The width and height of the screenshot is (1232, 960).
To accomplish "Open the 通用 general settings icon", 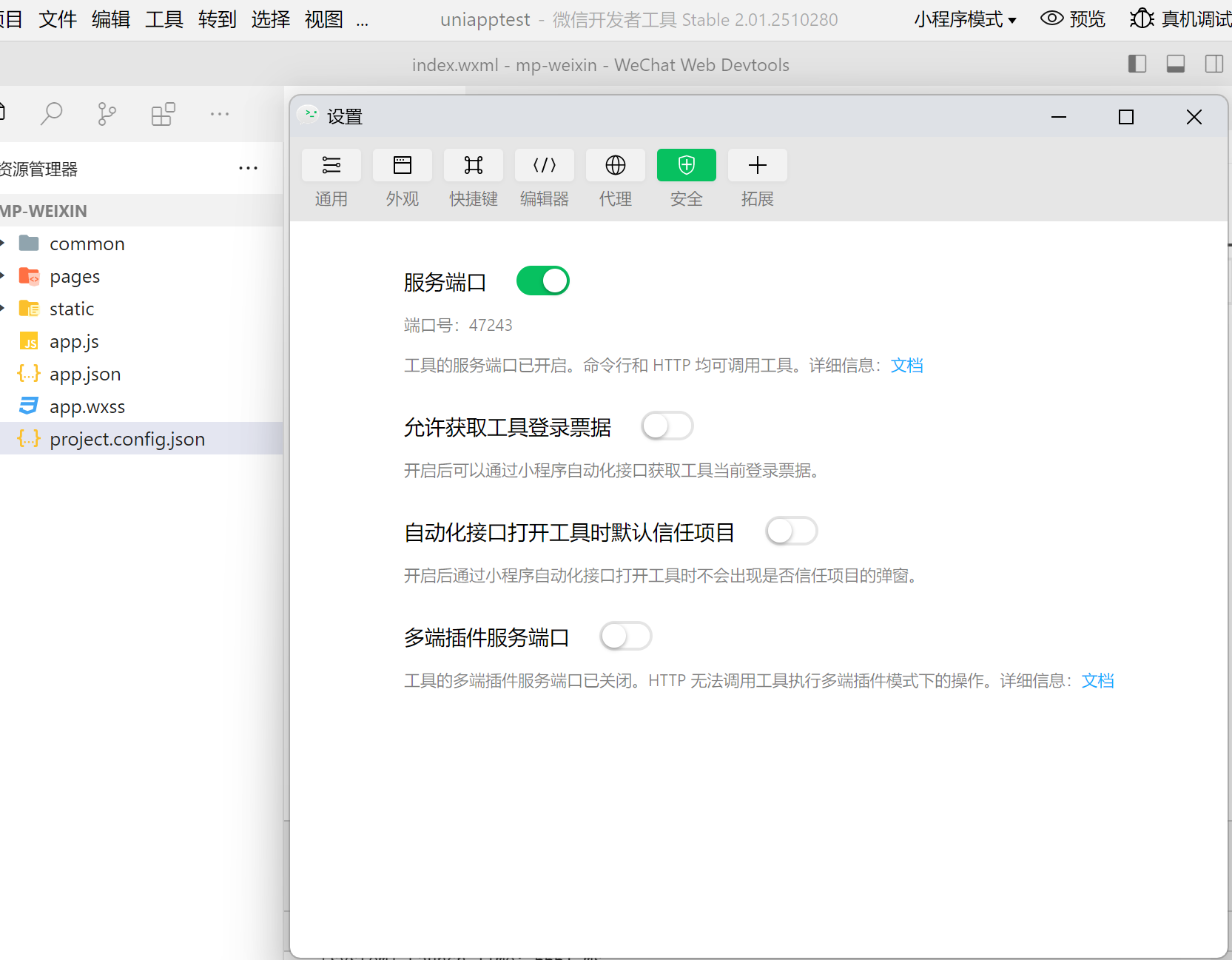I will pos(331,165).
